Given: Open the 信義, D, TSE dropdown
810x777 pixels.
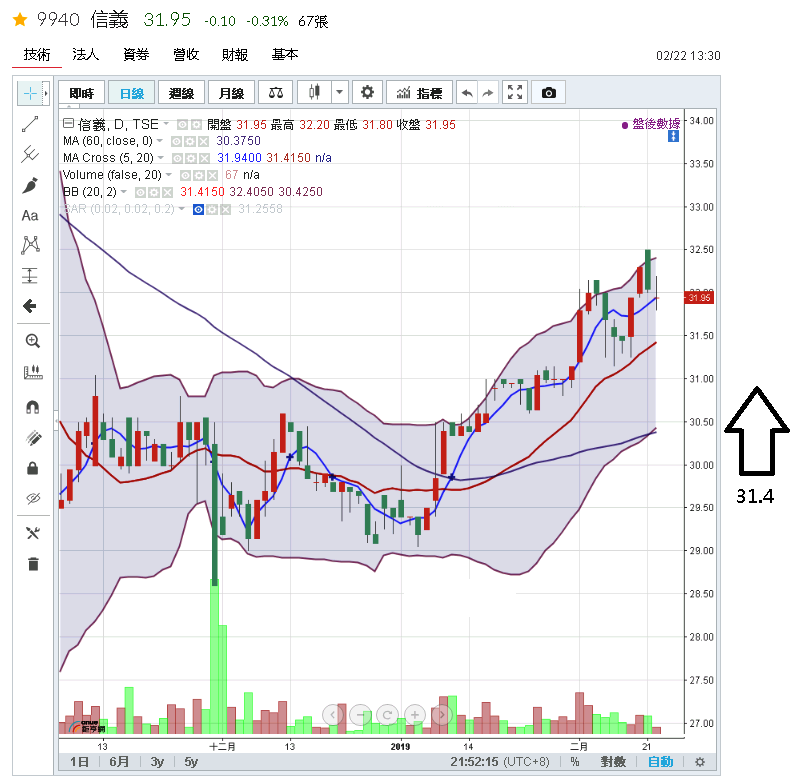Looking at the screenshot, I should (x=166, y=124).
